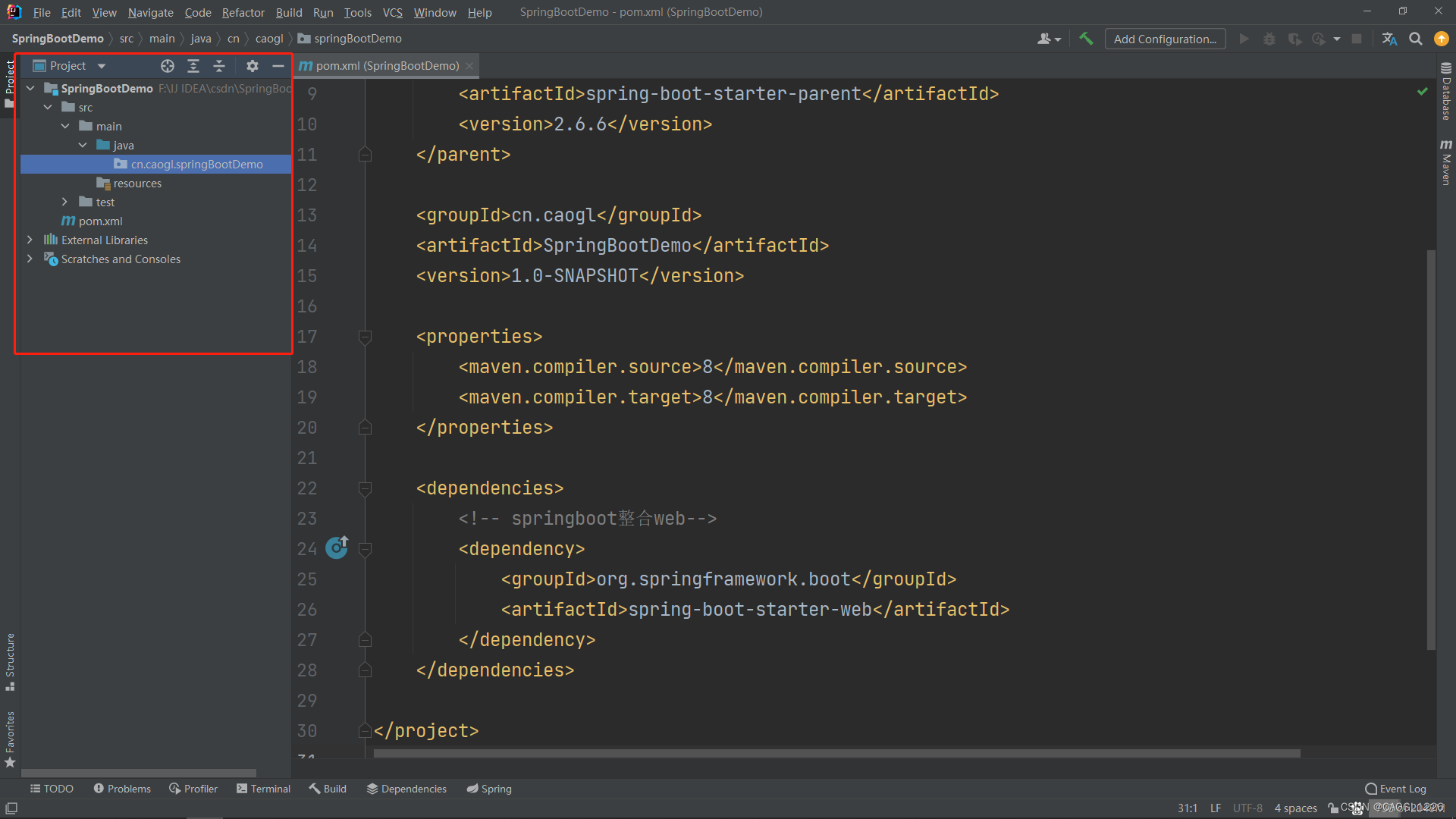Click tool windows quick-access icon in status bar
1456x819 pixels.
(x=11, y=808)
